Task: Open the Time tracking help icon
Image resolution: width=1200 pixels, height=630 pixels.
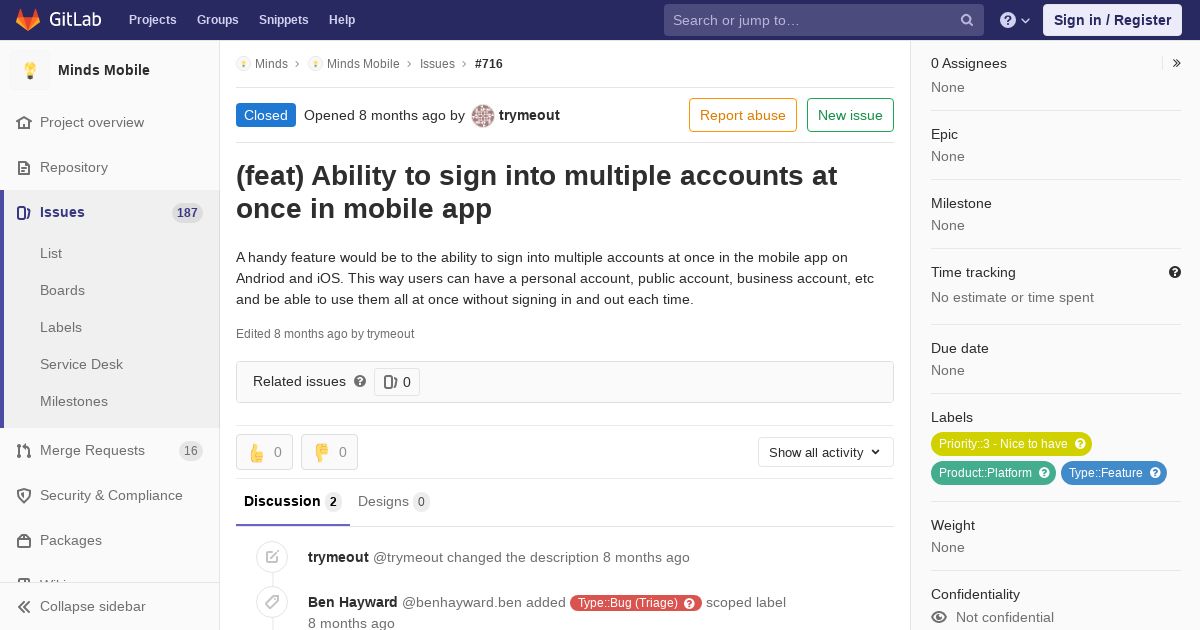Action: pos(1175,272)
